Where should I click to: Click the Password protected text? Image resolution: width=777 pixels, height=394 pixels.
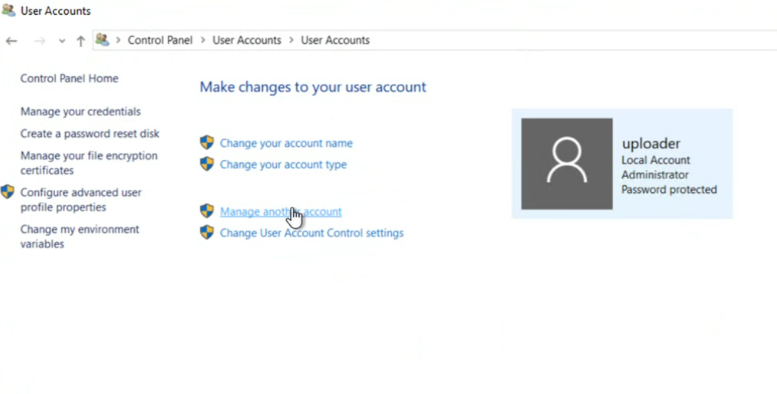click(x=669, y=190)
